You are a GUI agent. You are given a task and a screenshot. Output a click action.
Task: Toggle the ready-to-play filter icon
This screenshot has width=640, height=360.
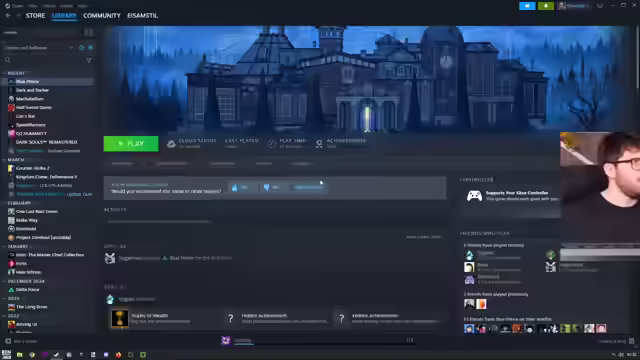[x=90, y=48]
